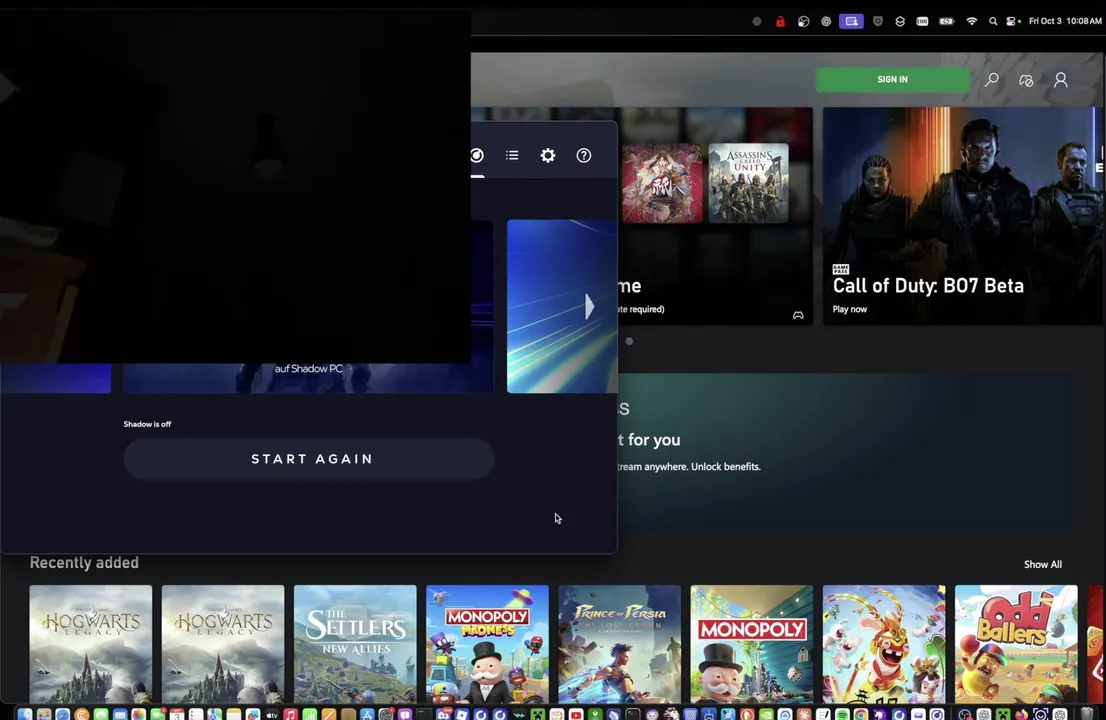Select the Shadow home circular icon tab
The height and width of the screenshot is (720, 1106).
tap(478, 155)
